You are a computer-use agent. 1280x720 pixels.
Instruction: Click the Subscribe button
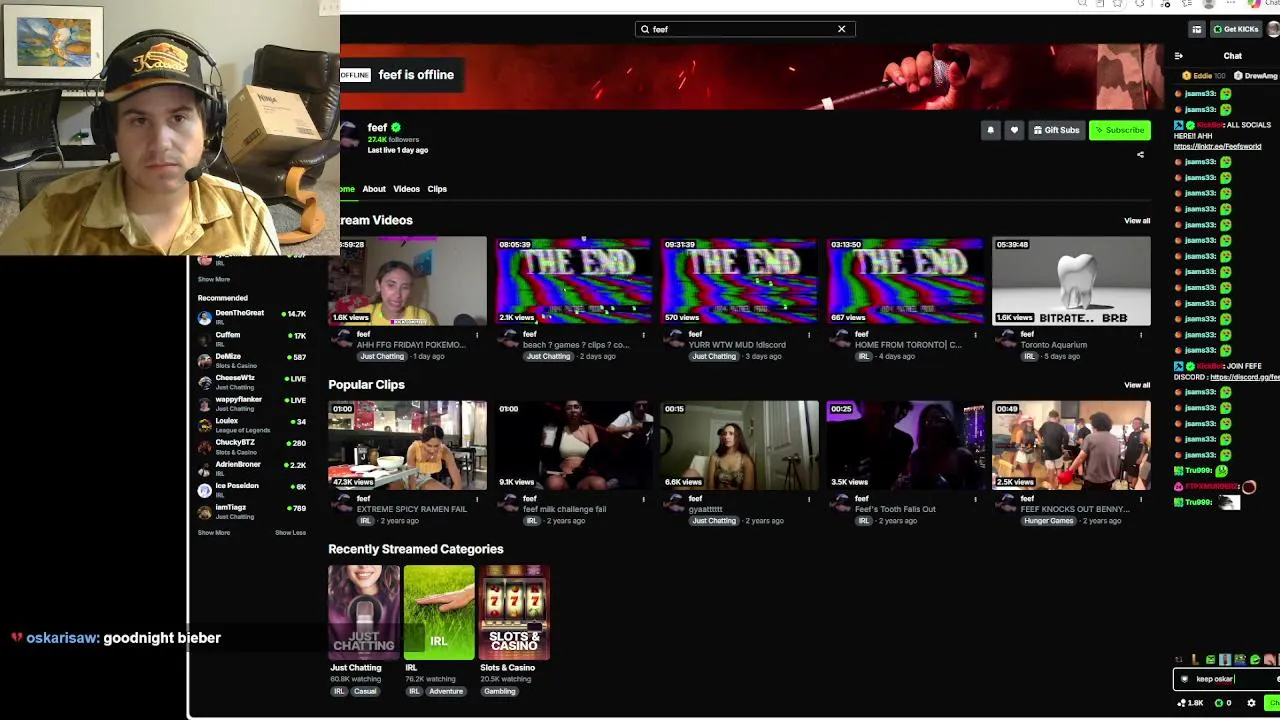[1120, 130]
